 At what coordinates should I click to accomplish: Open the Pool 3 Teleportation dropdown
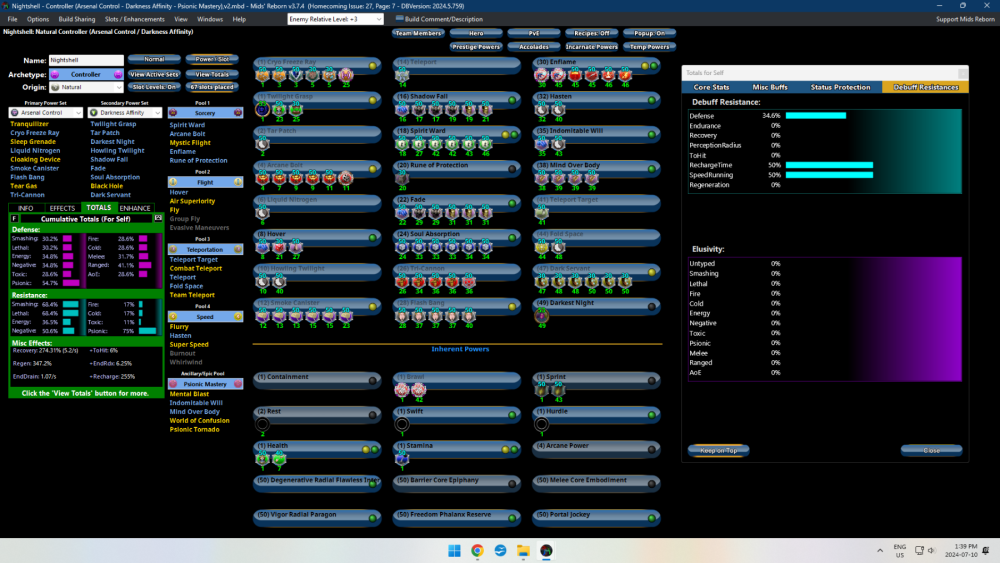205,249
